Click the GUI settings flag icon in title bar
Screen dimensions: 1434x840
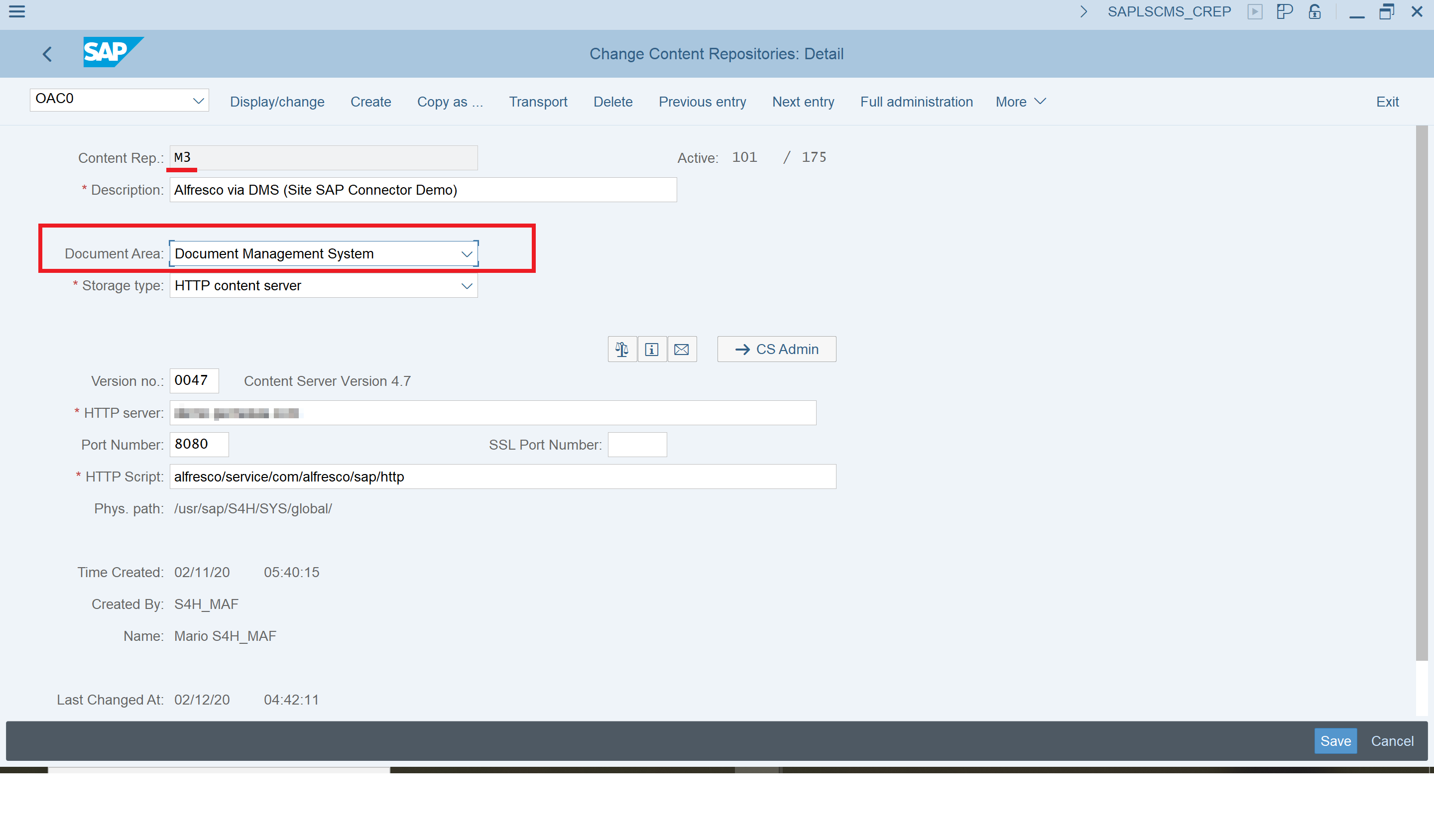[1284, 11]
